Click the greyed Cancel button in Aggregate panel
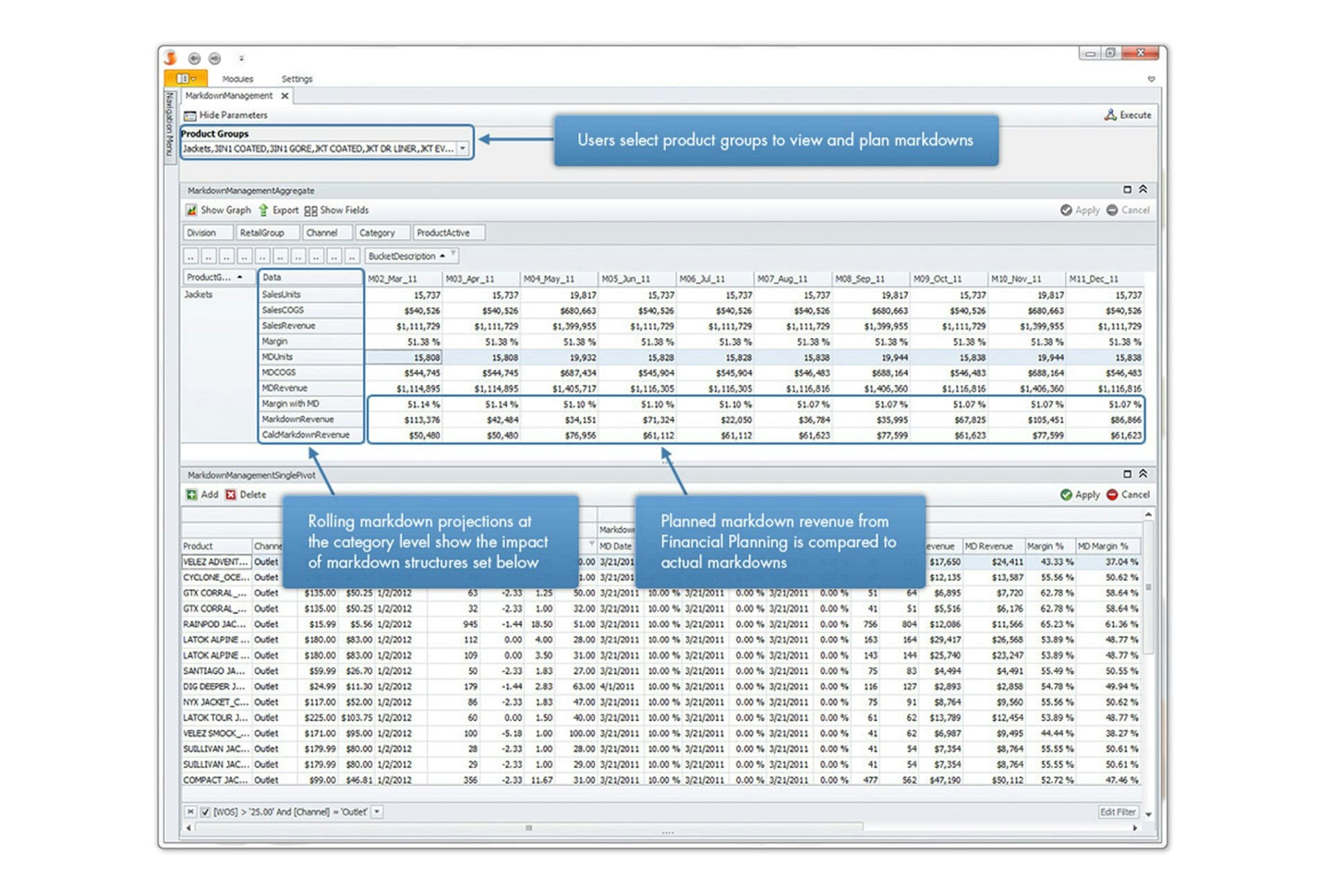1330x896 pixels. pos(1128,210)
